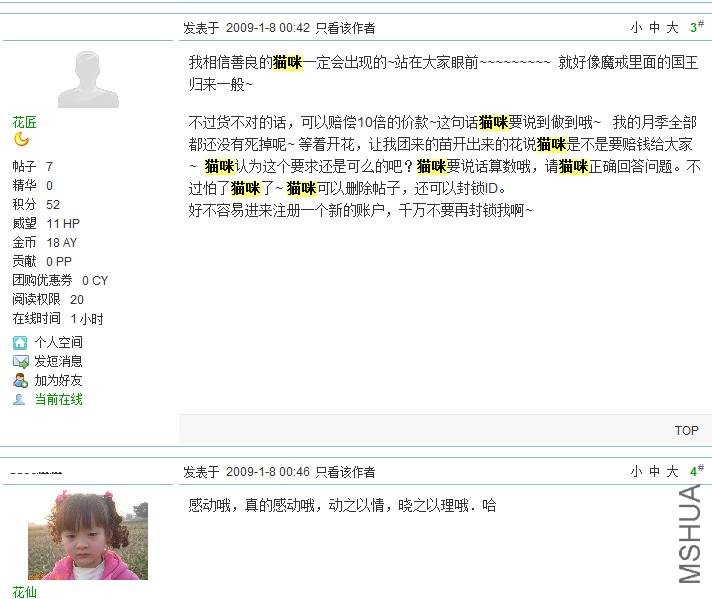Screen dimensions: 712x599
Task: Set post 3 font size to 大
Action: coord(672,28)
